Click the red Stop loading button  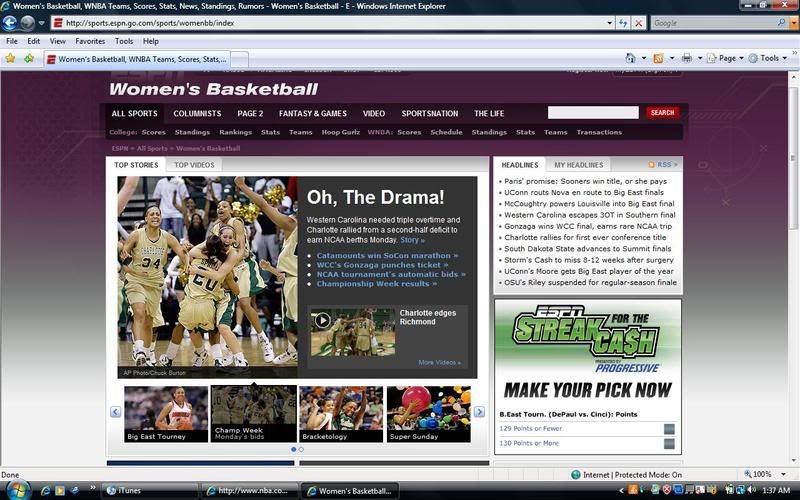click(638, 23)
